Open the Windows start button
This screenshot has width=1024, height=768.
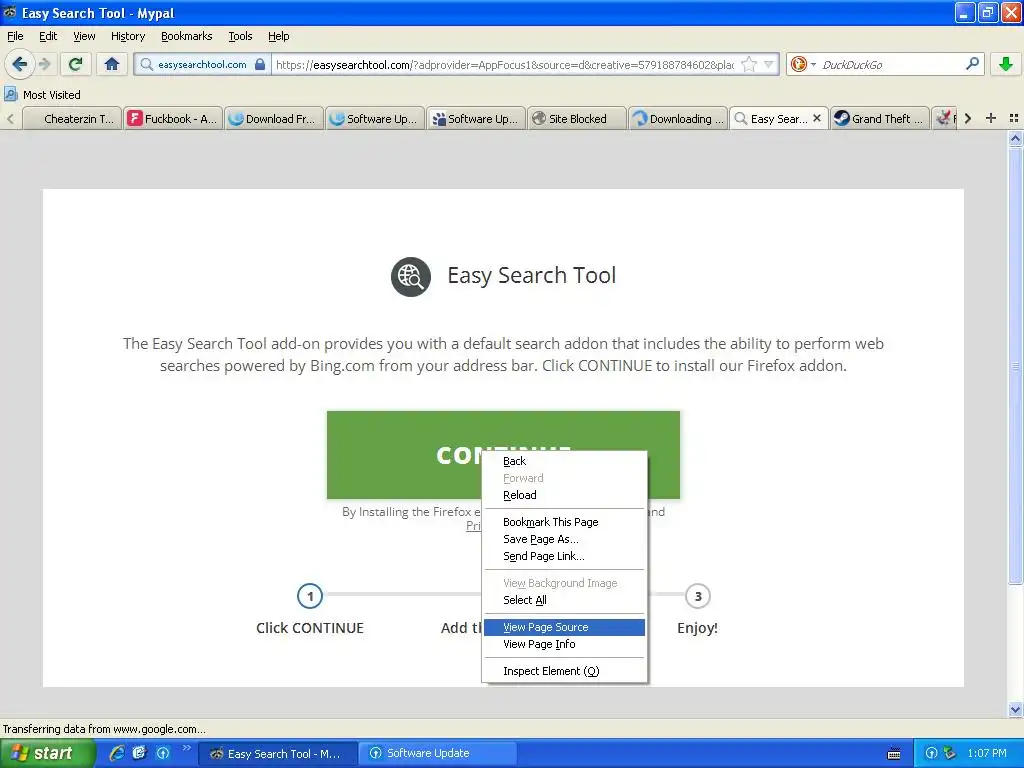[46, 753]
